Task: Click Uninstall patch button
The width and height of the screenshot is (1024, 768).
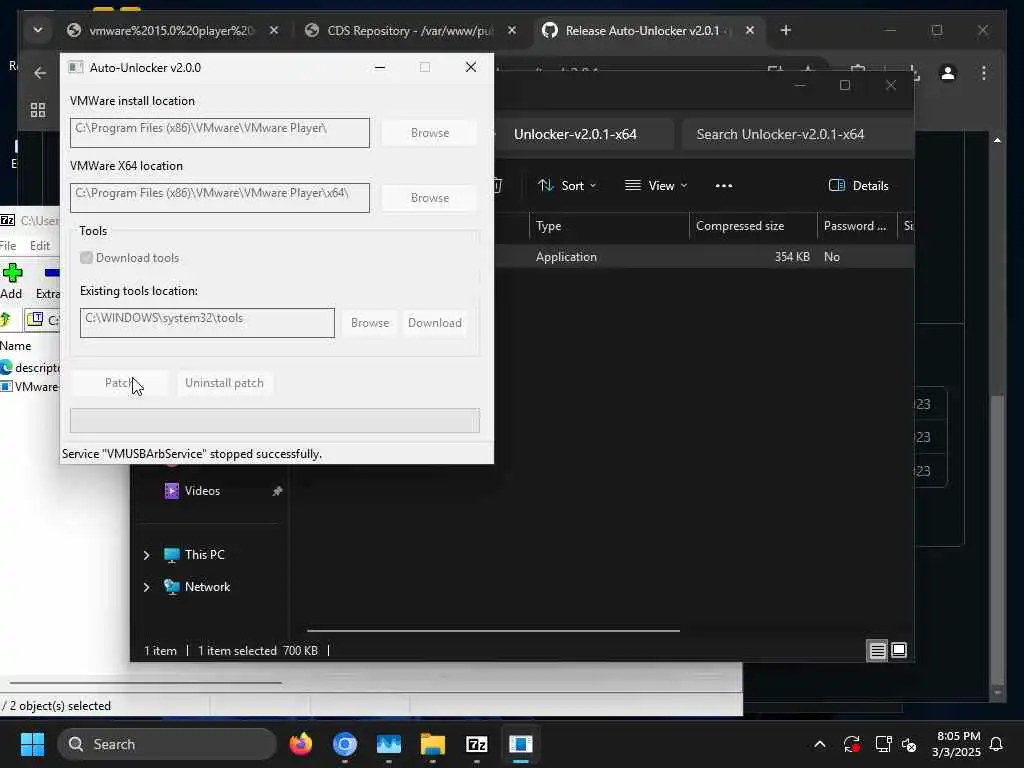Action: (224, 383)
